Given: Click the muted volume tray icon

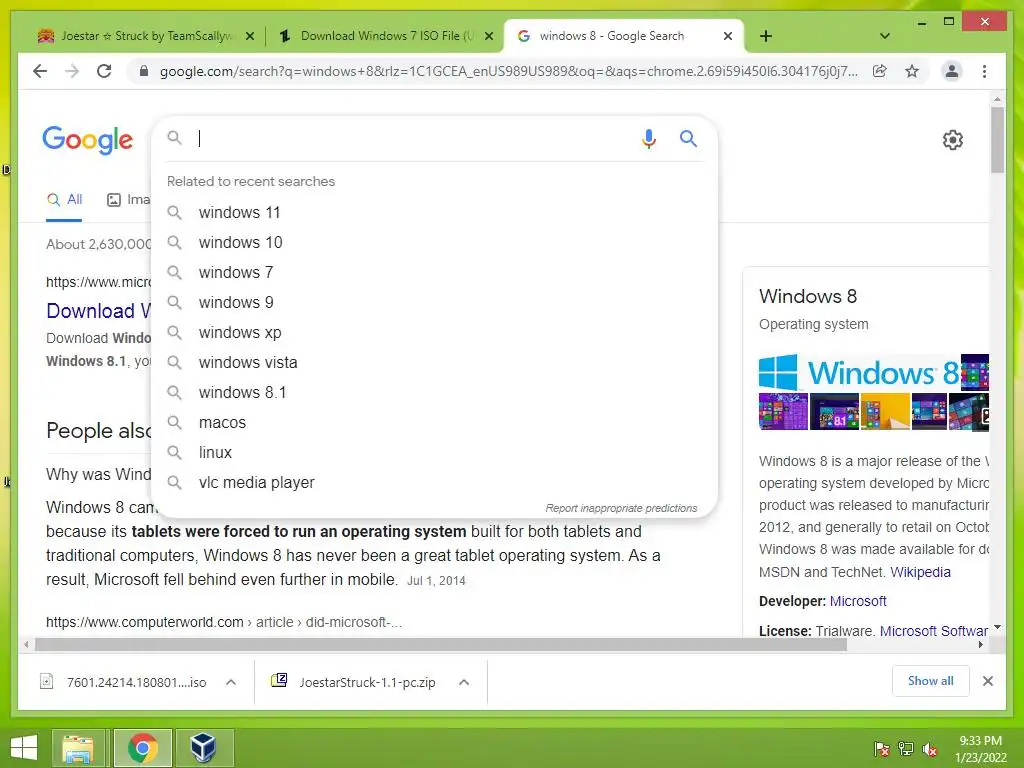Looking at the screenshot, I should click(x=930, y=749).
